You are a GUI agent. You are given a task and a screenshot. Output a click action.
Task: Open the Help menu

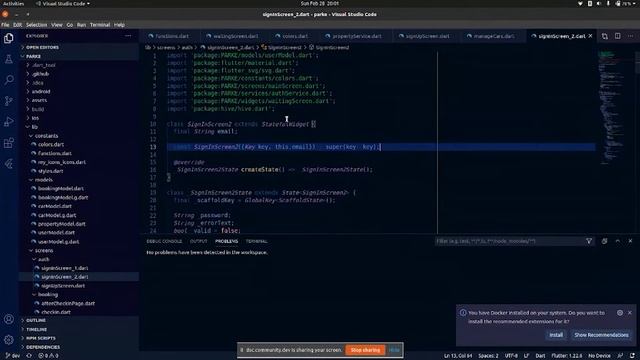(119, 25)
